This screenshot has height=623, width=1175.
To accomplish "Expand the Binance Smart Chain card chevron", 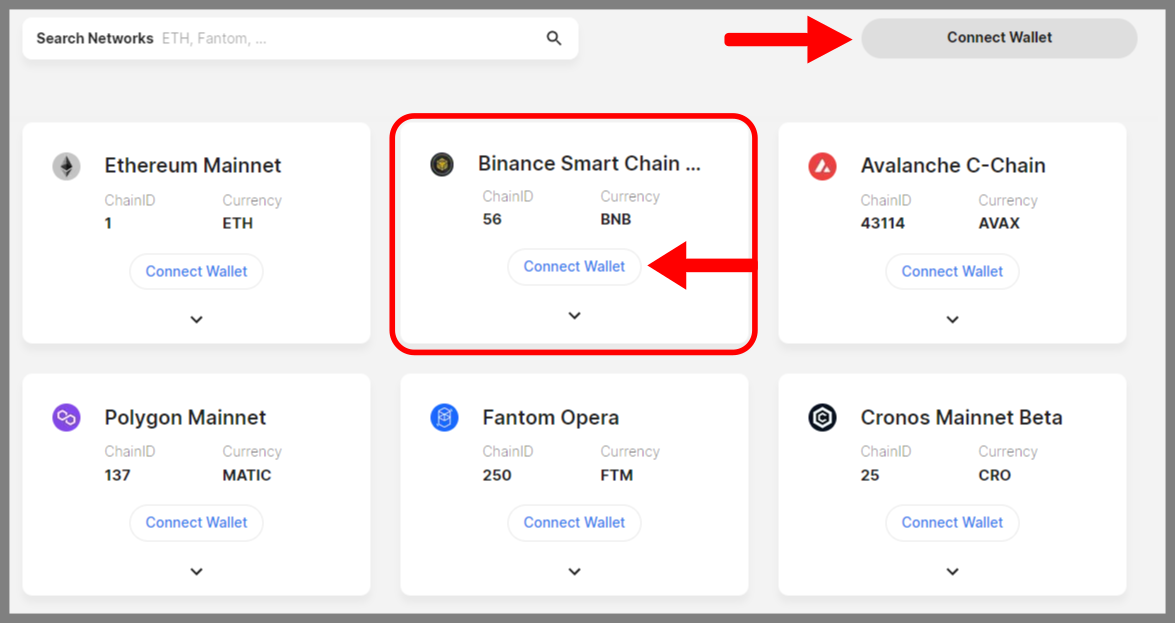I will tap(574, 316).
